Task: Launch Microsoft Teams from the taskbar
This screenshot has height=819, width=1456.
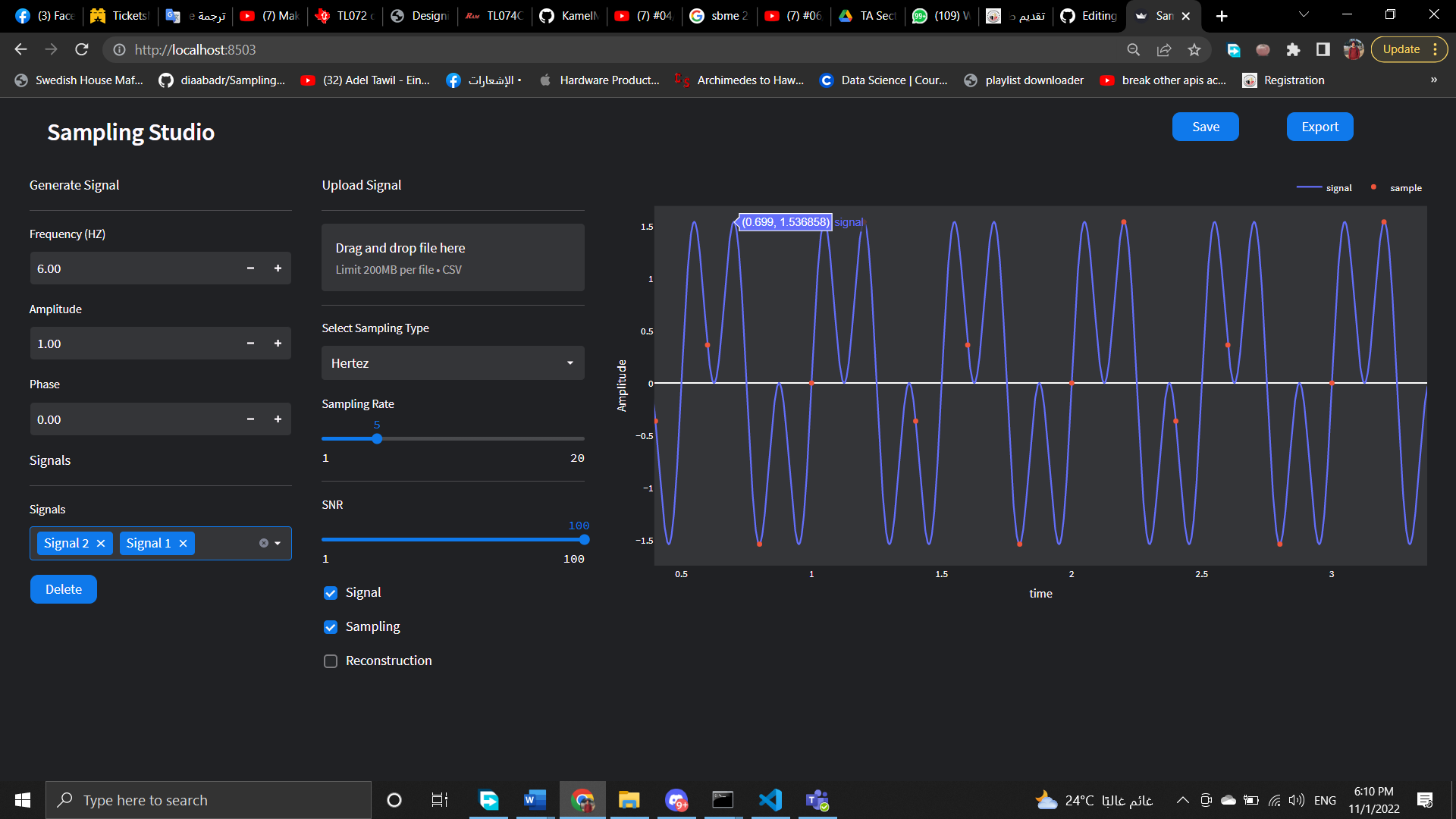Action: [x=817, y=799]
